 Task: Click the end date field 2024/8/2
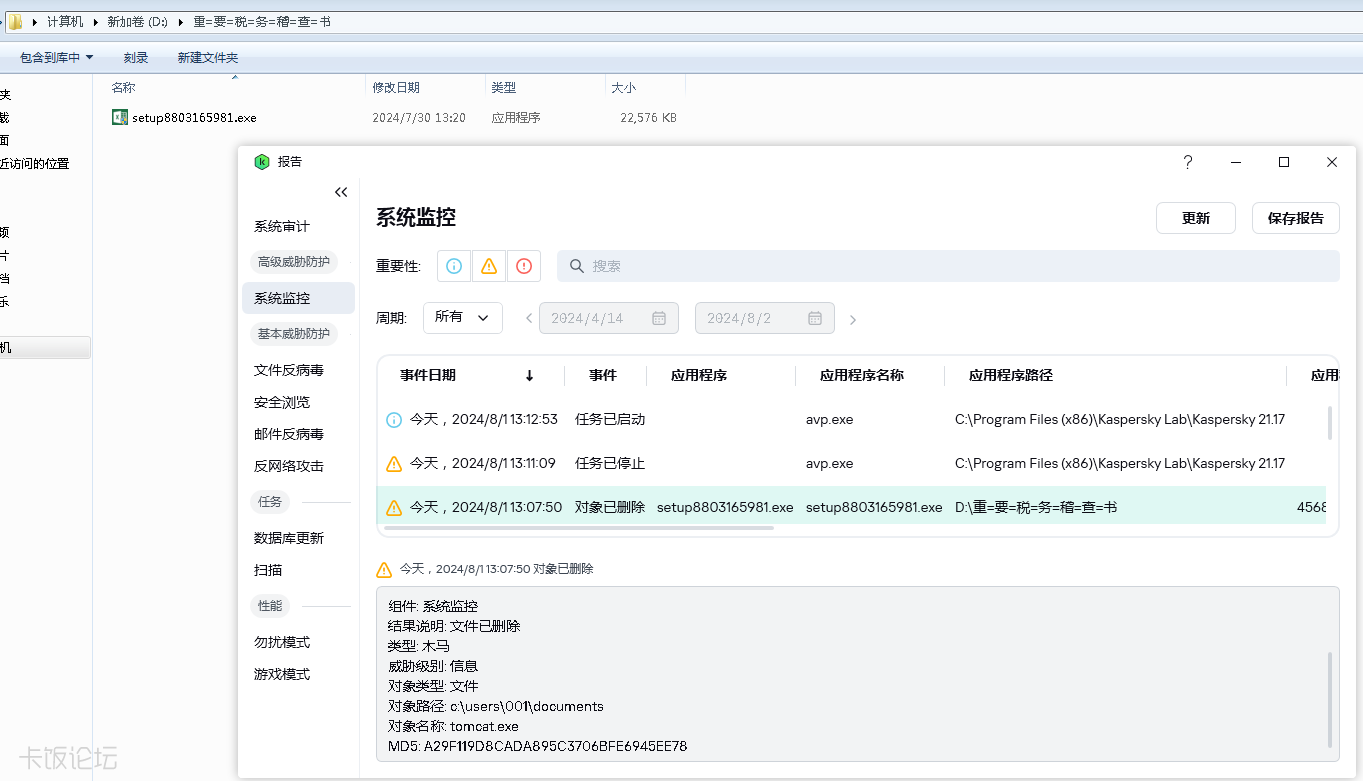(765, 318)
